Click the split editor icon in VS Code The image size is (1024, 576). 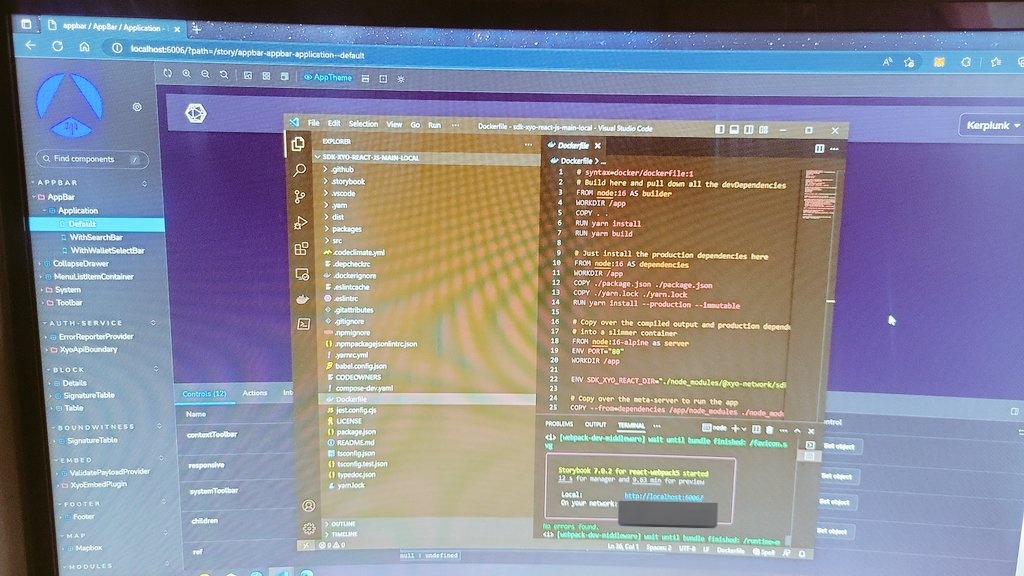click(x=820, y=149)
